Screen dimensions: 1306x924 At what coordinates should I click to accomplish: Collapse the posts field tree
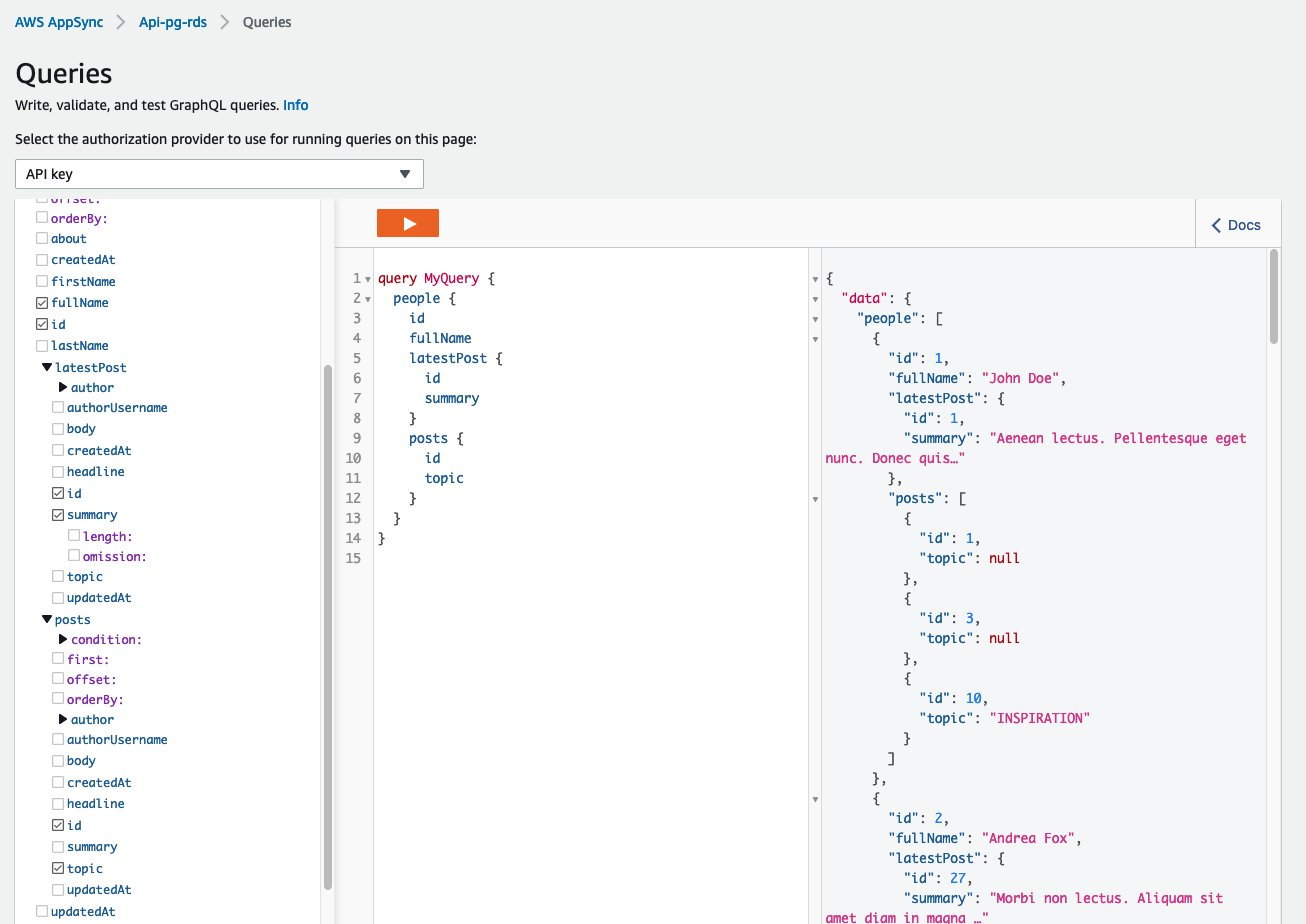tap(47, 618)
